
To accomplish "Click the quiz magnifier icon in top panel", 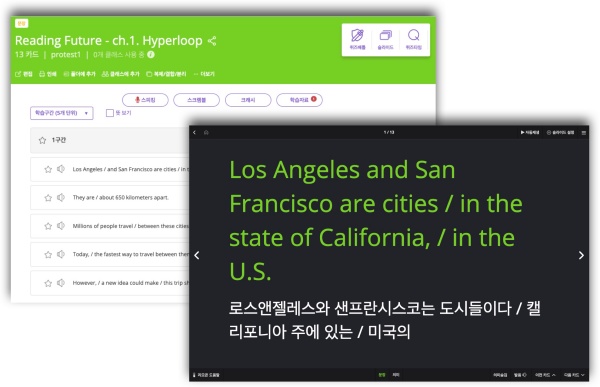I will coord(414,35).
